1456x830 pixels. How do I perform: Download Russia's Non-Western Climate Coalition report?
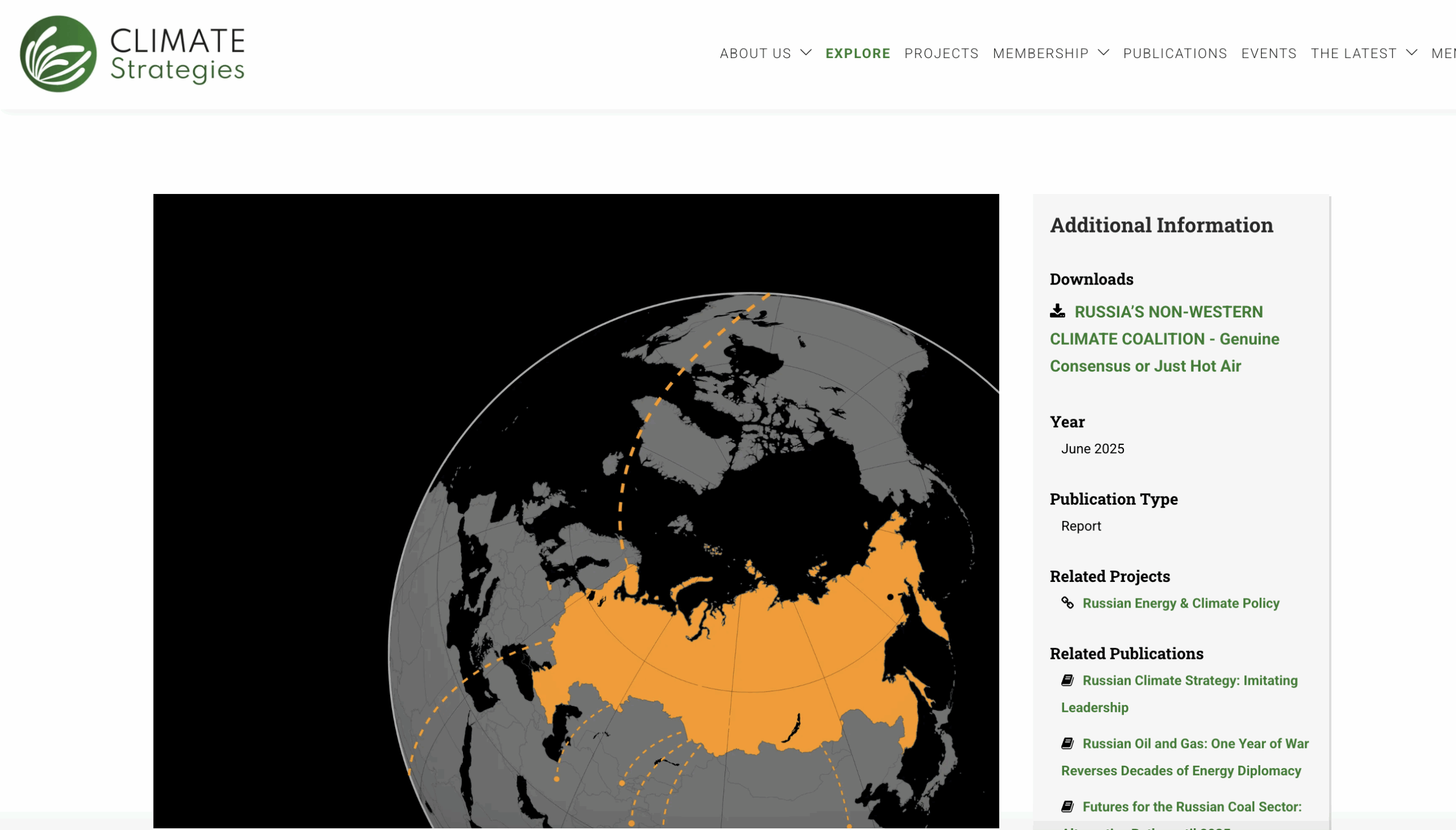[1165, 338]
